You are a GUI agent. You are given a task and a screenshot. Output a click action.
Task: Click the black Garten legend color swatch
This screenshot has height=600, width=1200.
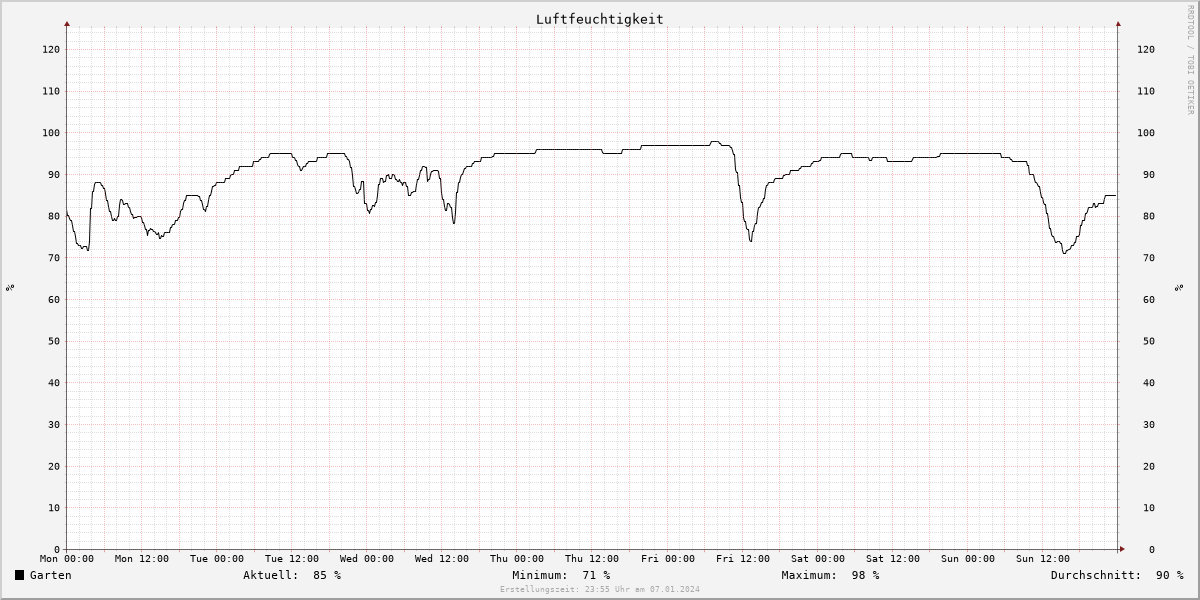coord(19,575)
